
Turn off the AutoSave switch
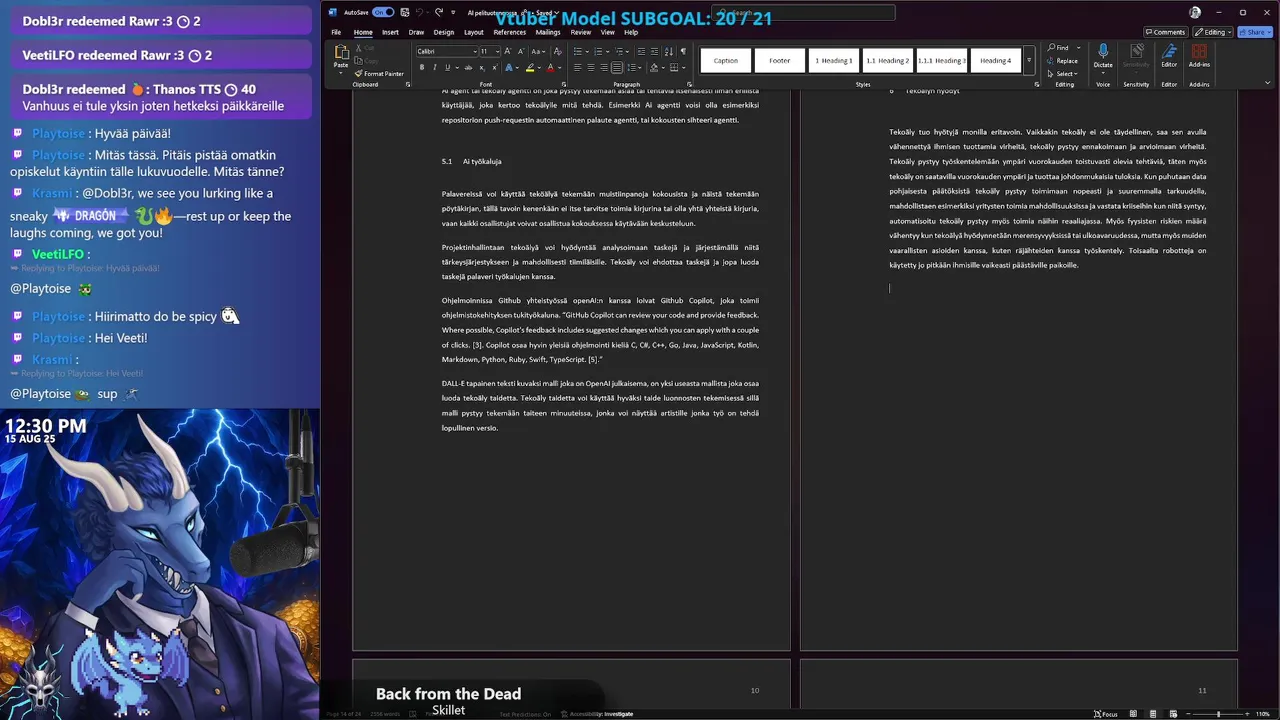(383, 12)
